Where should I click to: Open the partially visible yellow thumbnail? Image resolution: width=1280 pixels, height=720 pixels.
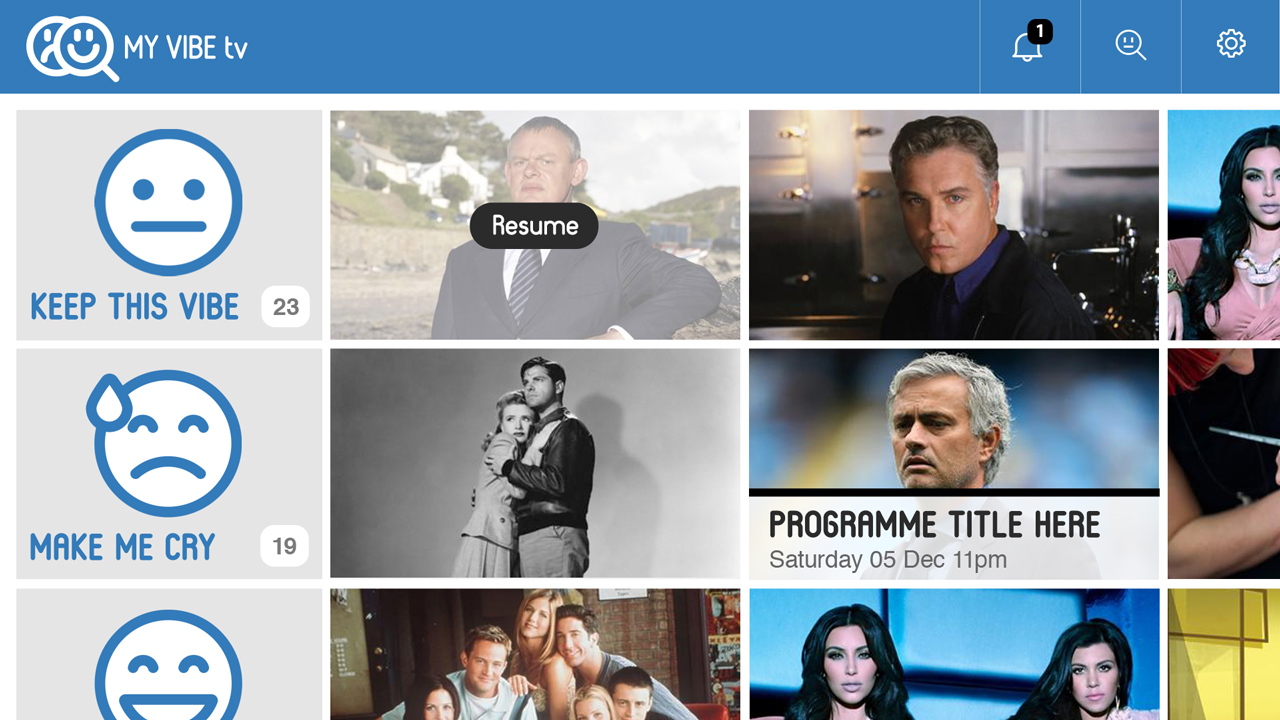pyautogui.click(x=1224, y=654)
